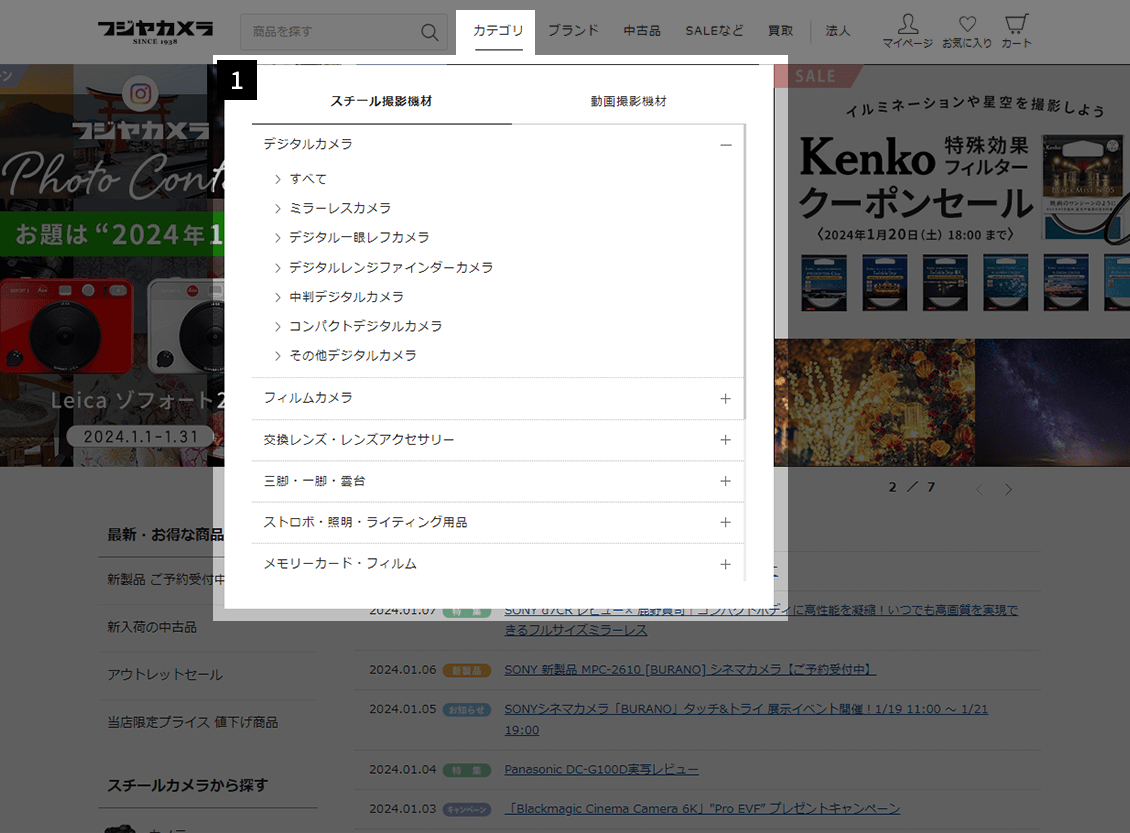Go to next banner slide arrow
The width and height of the screenshot is (1130, 833).
click(x=1008, y=489)
